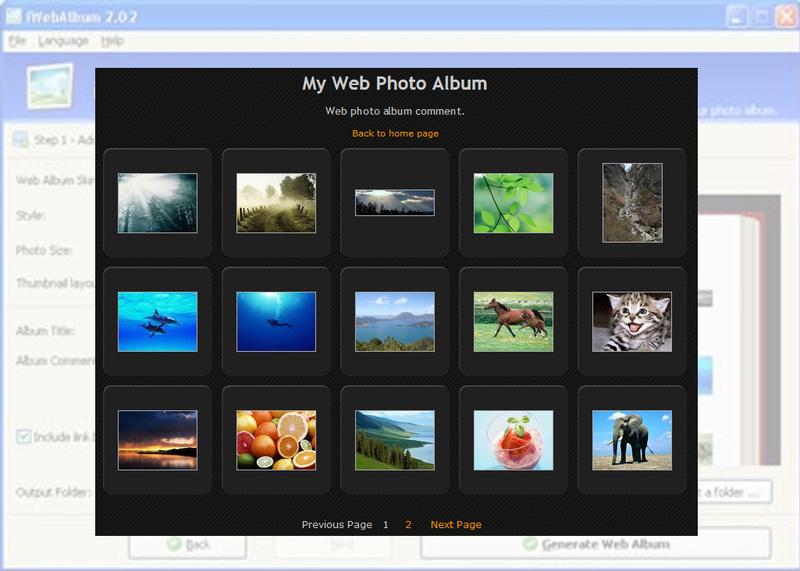Screen dimensions: 800x571
Task: Go to Previous Page link
Action: (x=337, y=525)
